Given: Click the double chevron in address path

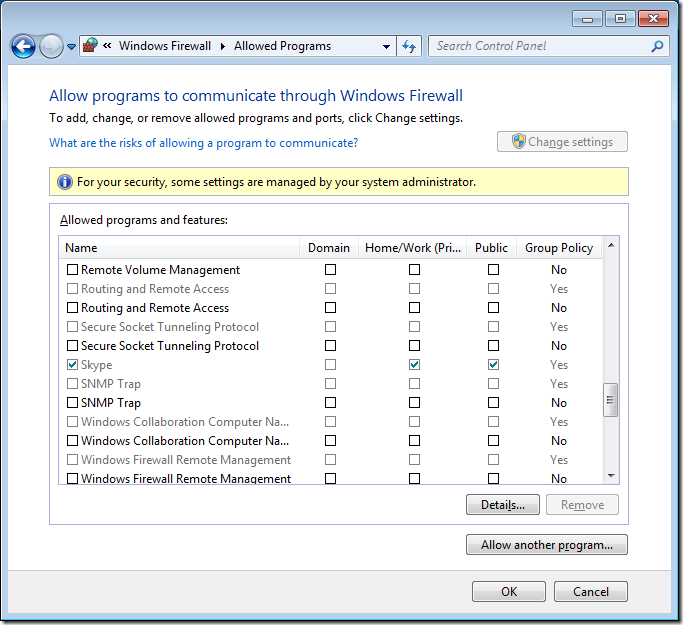Looking at the screenshot, I should [x=107, y=46].
